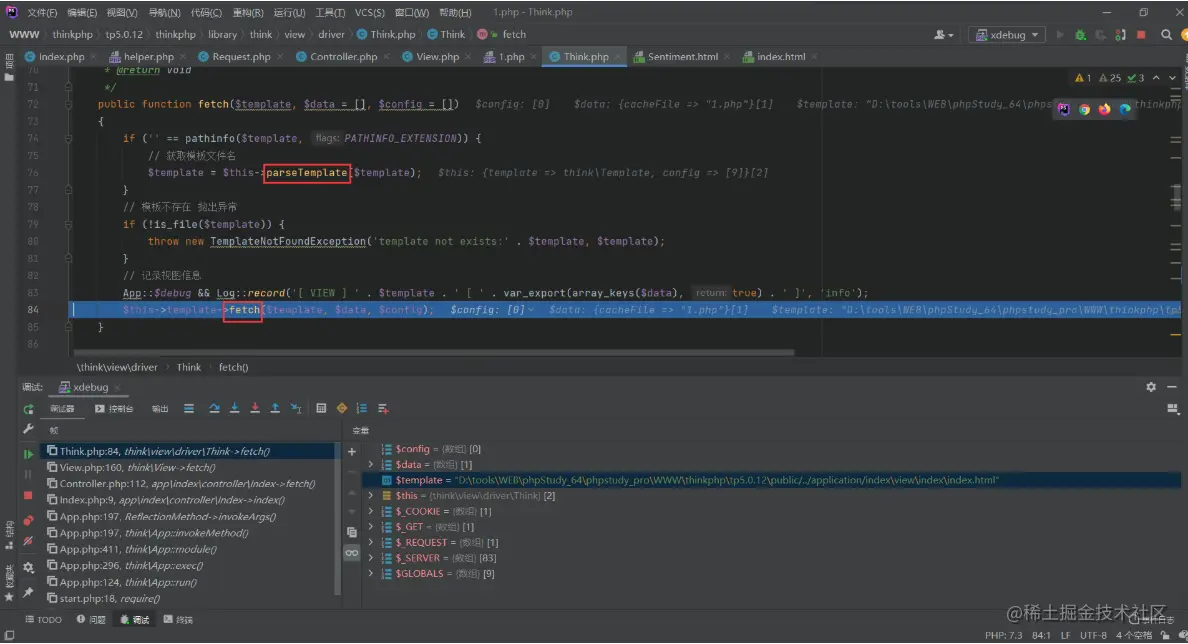Switch to the Controller.php tab
This screenshot has width=1188, height=644.
coord(343,57)
